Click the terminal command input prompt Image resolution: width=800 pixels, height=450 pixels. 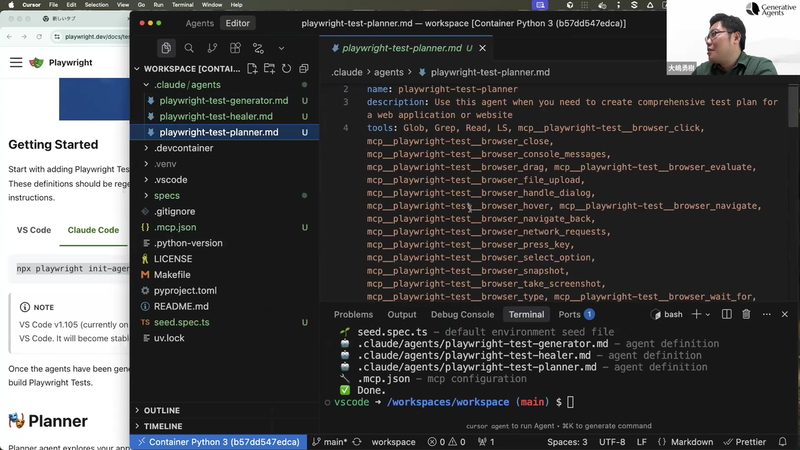570,402
